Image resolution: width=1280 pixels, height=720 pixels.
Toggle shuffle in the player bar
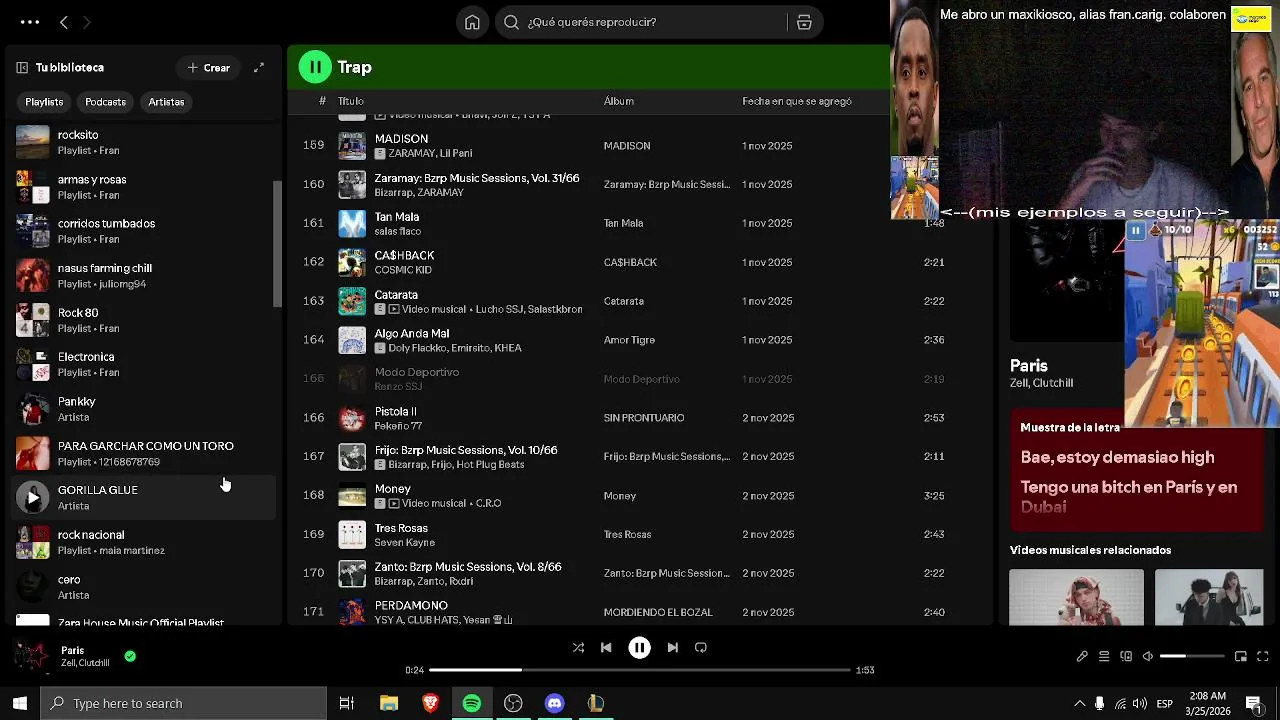(x=578, y=648)
